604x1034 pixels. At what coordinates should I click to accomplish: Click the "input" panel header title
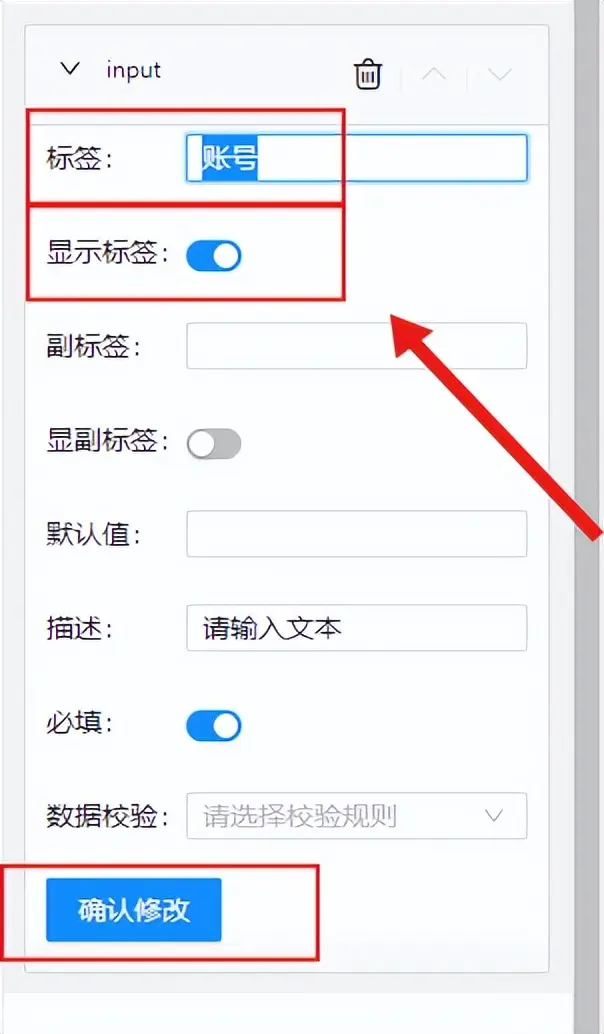(133, 70)
